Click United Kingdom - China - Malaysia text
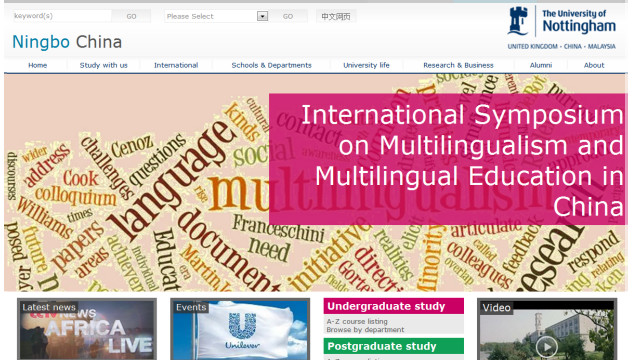Image resolution: width=640 pixels, height=360 pixels. 561,47
